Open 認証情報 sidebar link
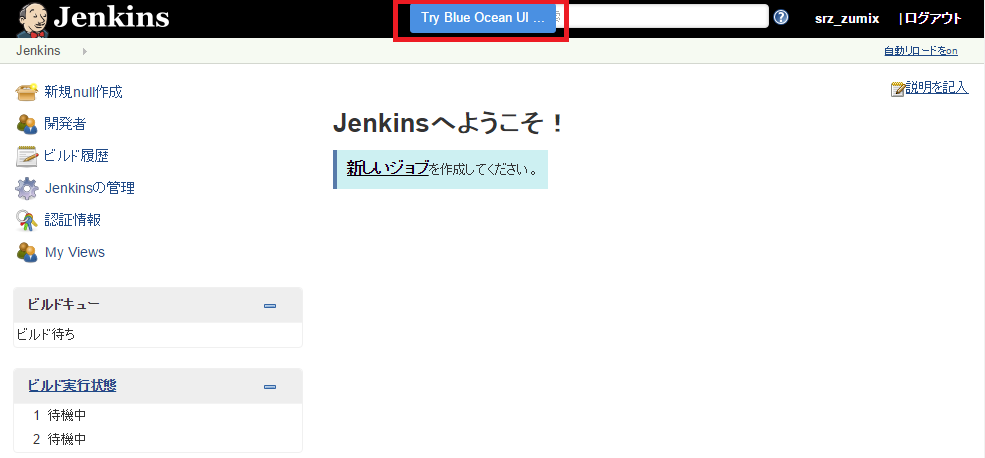 tap(72, 220)
